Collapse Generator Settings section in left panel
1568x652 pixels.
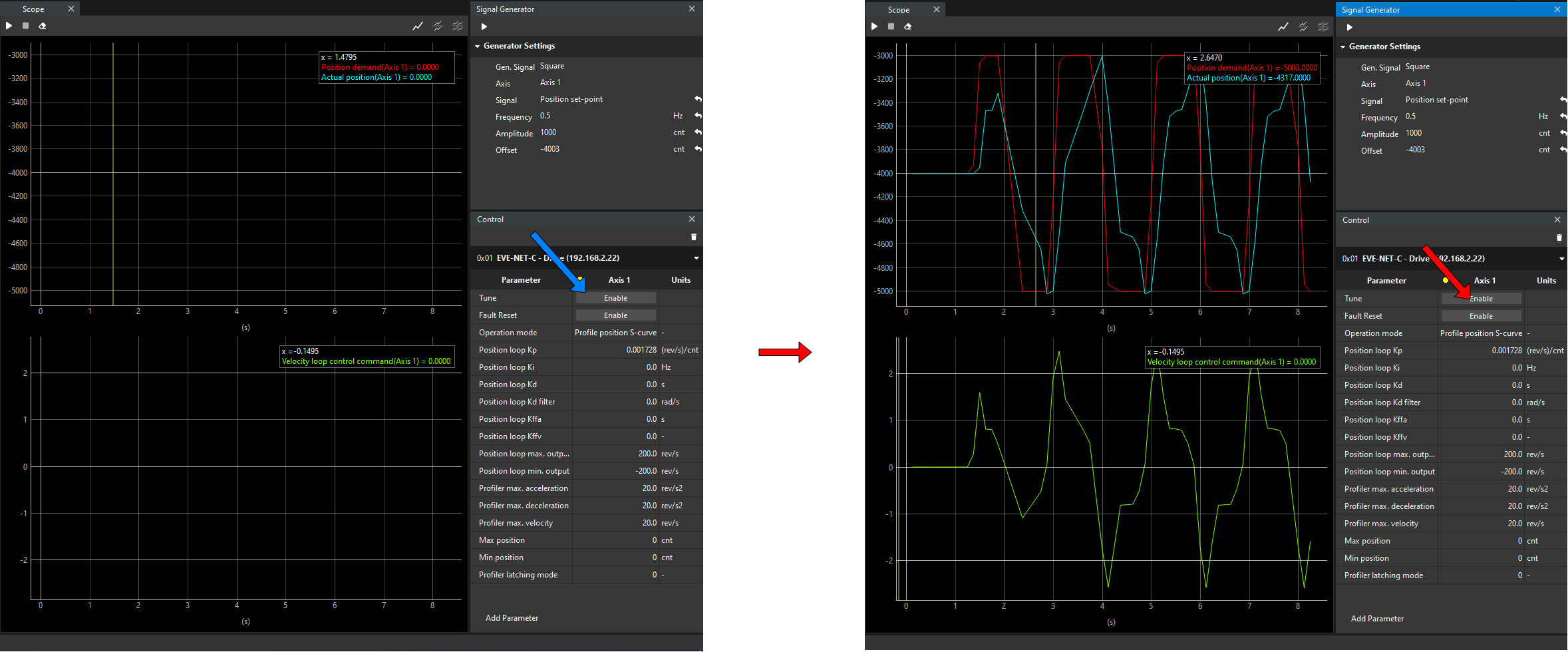click(478, 46)
